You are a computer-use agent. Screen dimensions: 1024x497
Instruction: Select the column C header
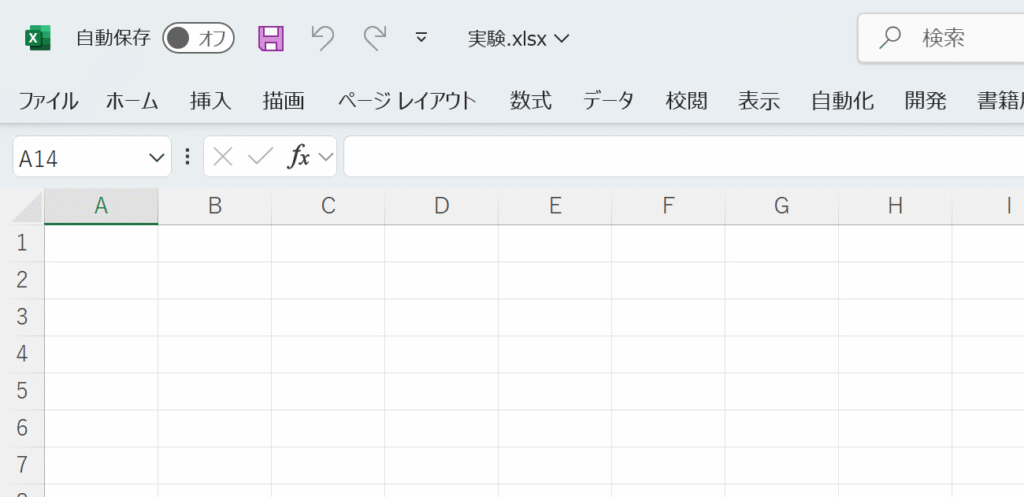coord(328,206)
